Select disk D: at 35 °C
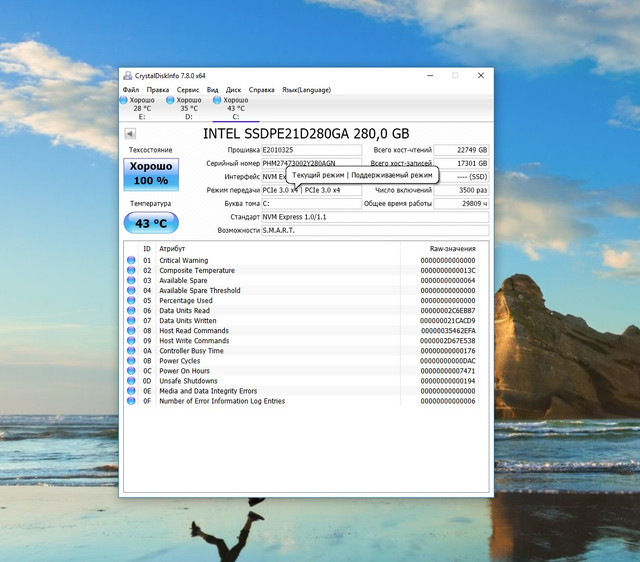Screen dimensions: 640x562 pos(189,108)
